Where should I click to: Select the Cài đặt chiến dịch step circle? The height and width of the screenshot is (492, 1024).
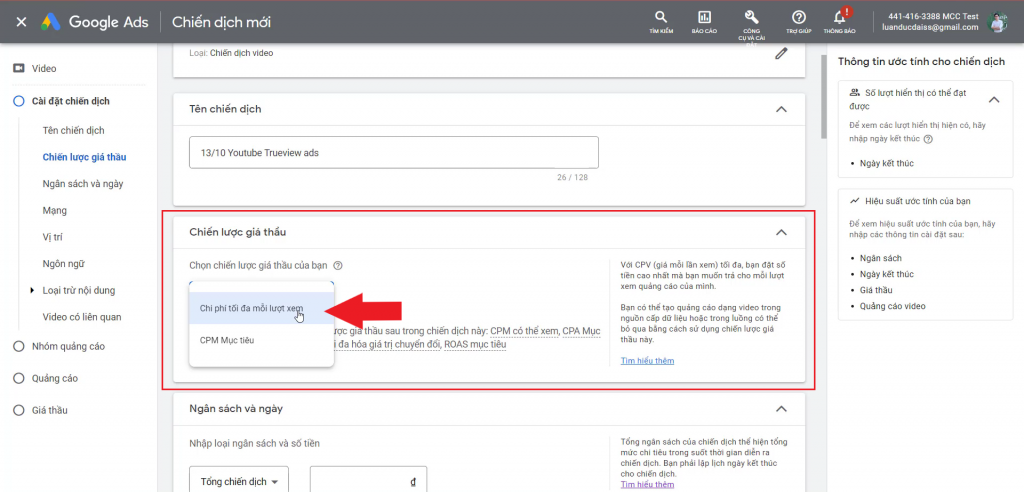18,101
